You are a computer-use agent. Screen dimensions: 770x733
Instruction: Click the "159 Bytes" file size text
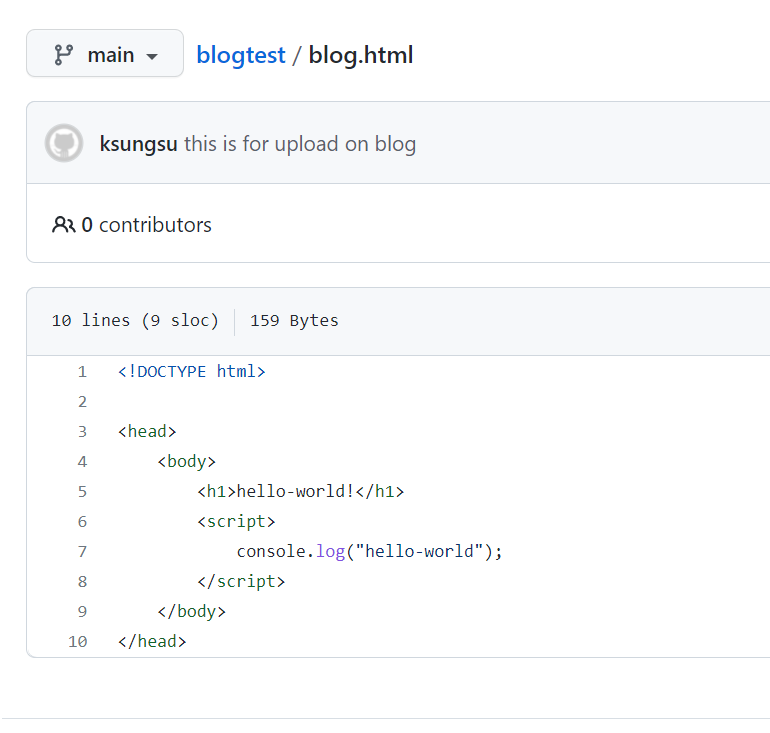[x=294, y=321]
